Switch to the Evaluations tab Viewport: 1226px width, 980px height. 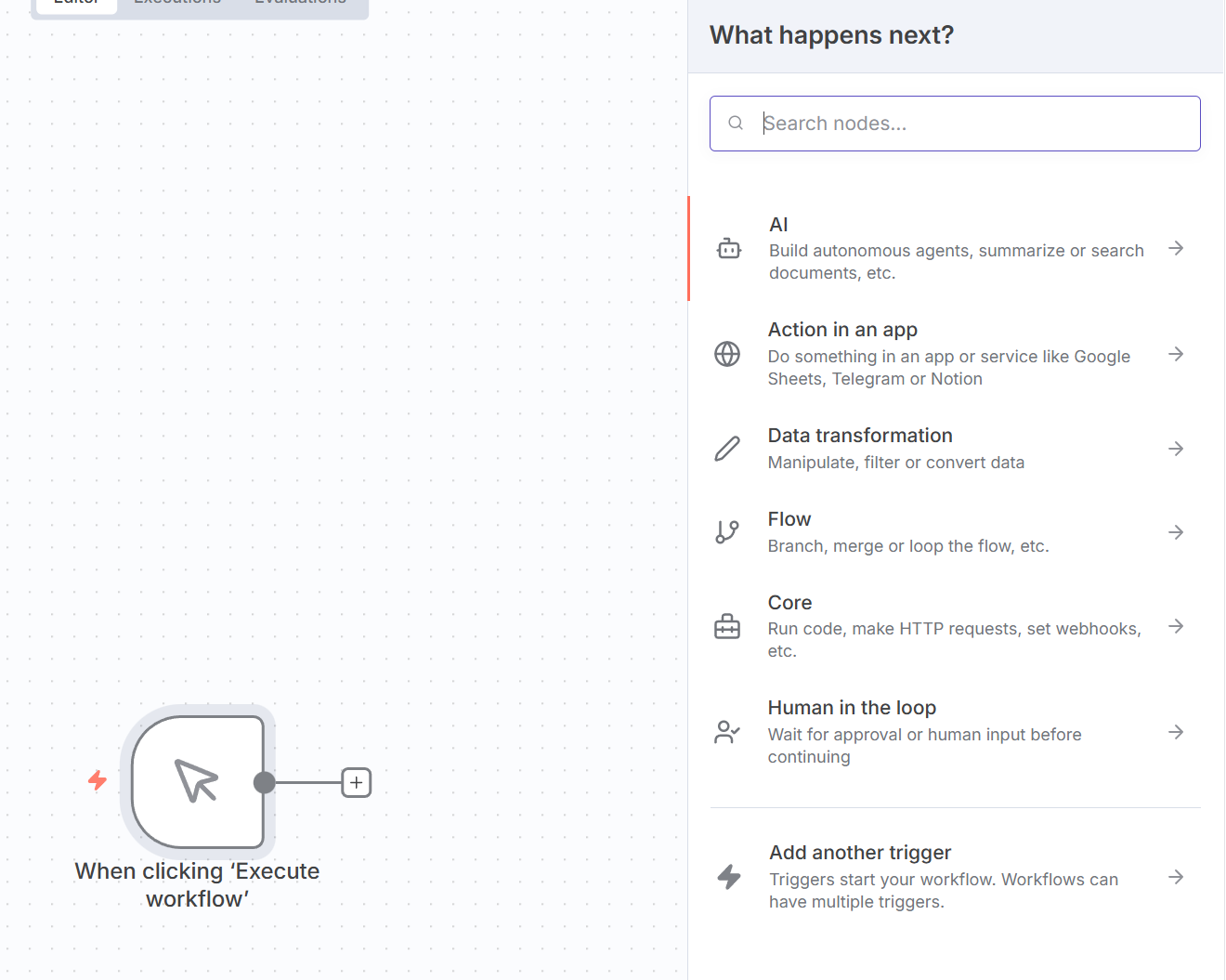coord(300,3)
